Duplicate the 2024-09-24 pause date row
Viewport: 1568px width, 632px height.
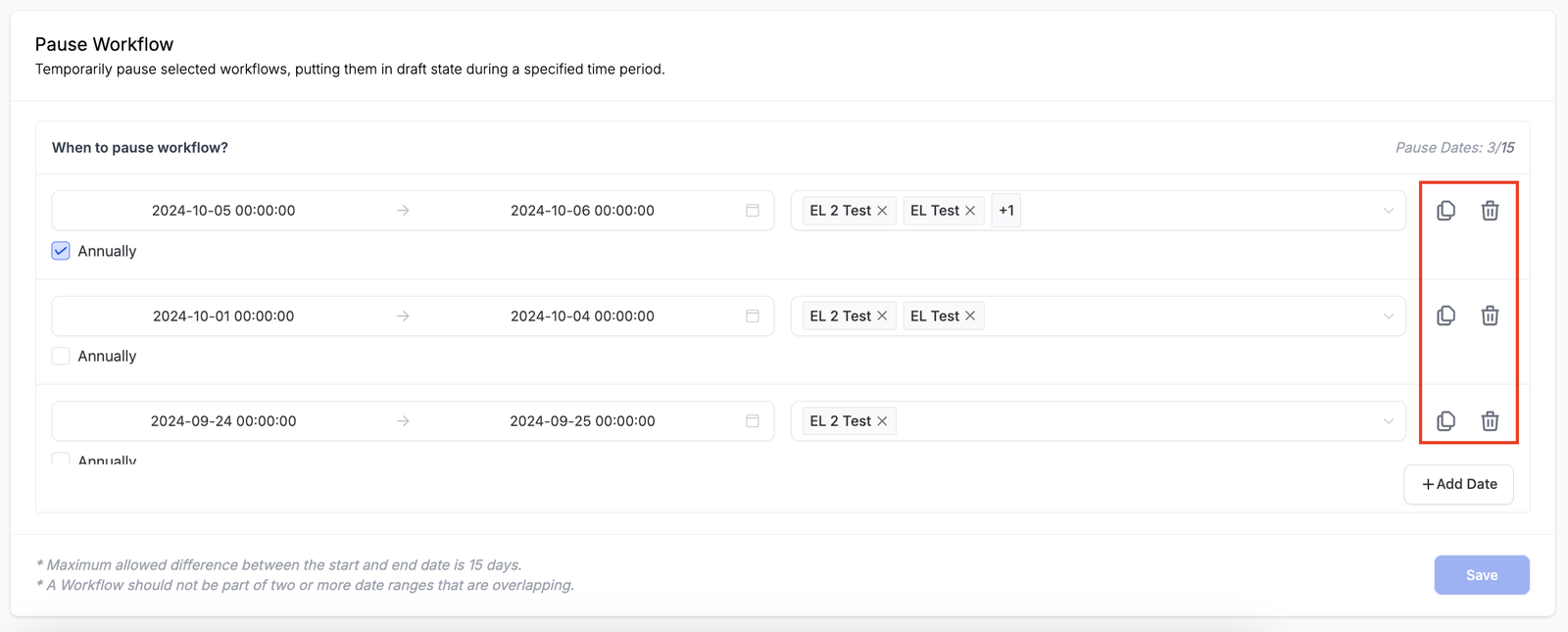click(1445, 421)
